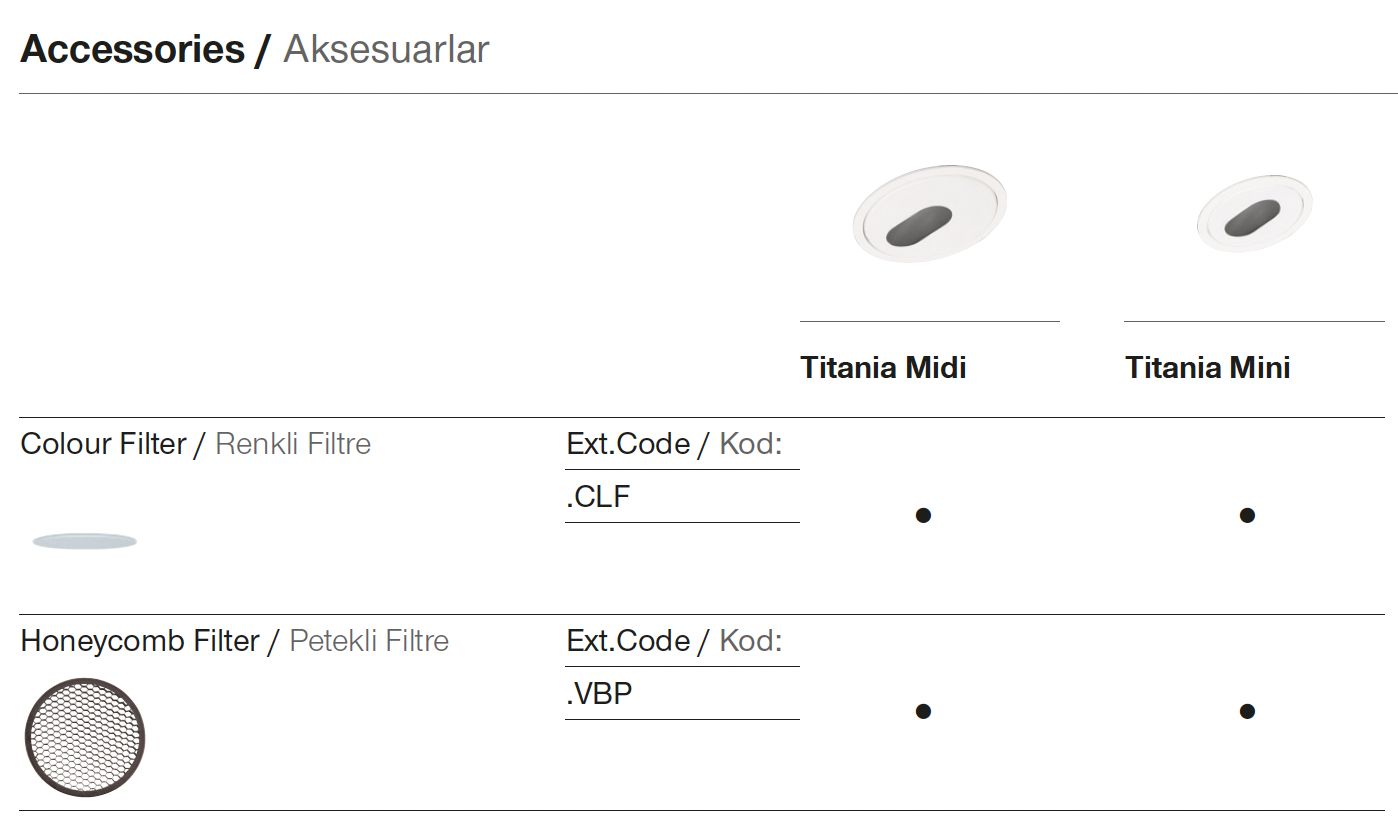Click the .VBP extension code
The height and width of the screenshot is (820, 1398).
click(599, 694)
